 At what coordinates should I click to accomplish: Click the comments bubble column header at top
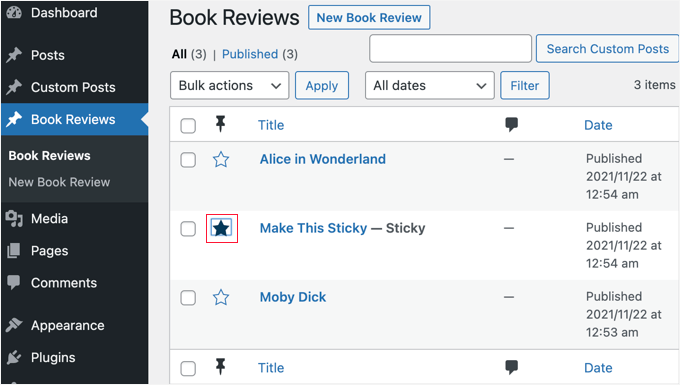512,124
